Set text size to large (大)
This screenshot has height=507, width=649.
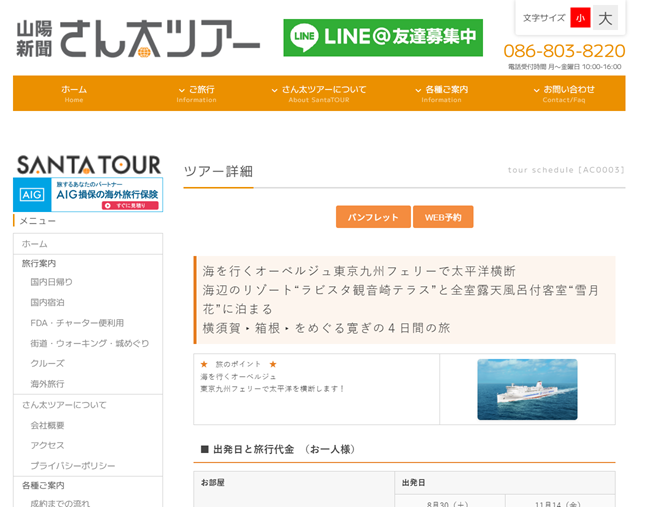[x=605, y=18]
